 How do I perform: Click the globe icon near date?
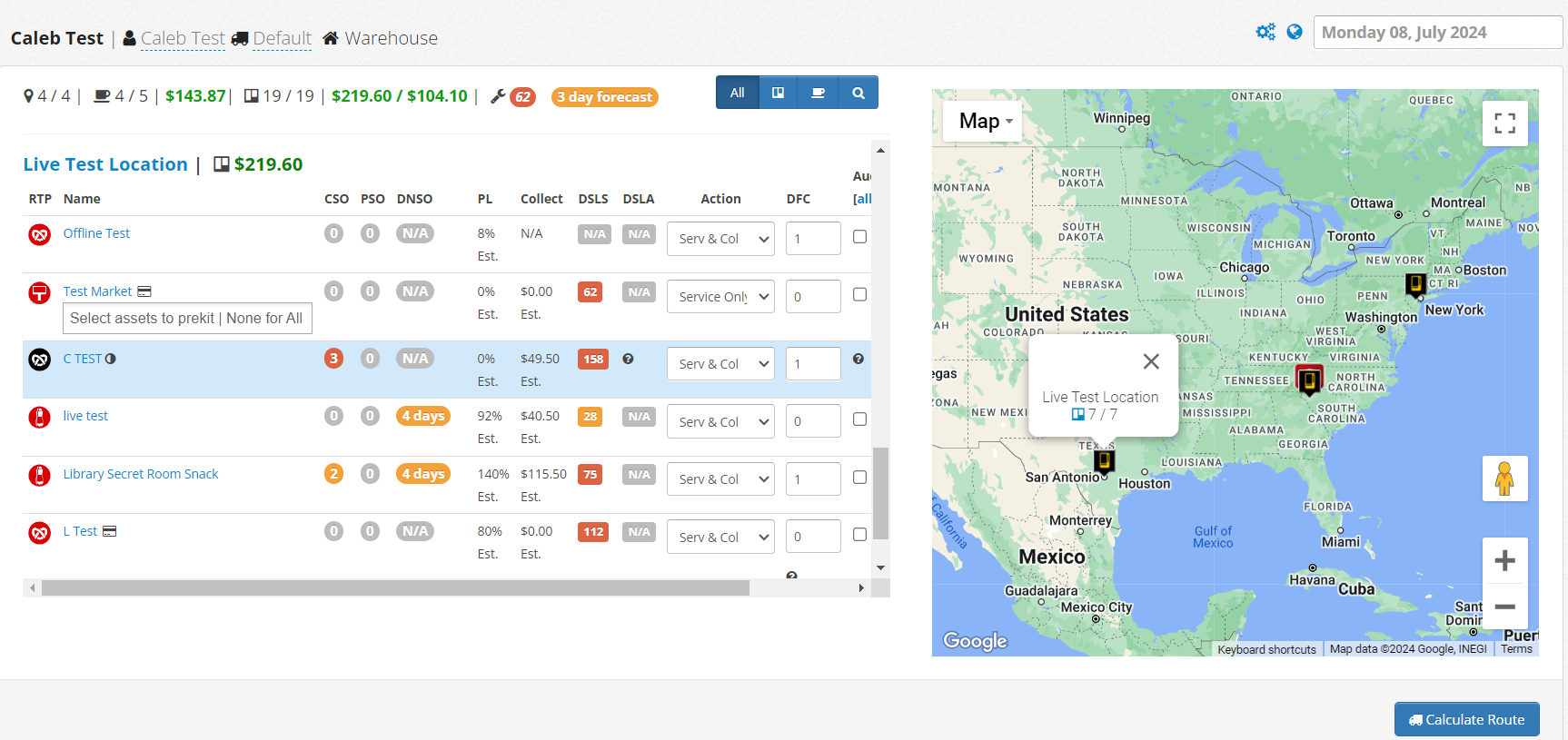tap(1295, 32)
